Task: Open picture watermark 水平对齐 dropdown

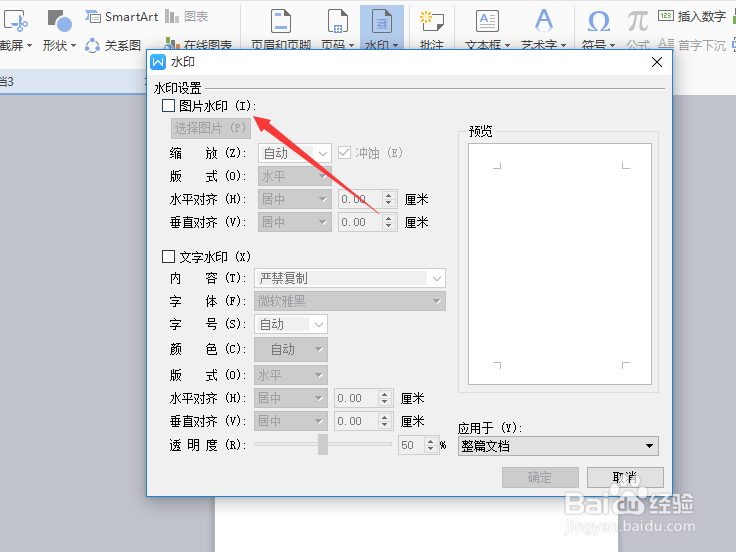Action: (x=295, y=199)
